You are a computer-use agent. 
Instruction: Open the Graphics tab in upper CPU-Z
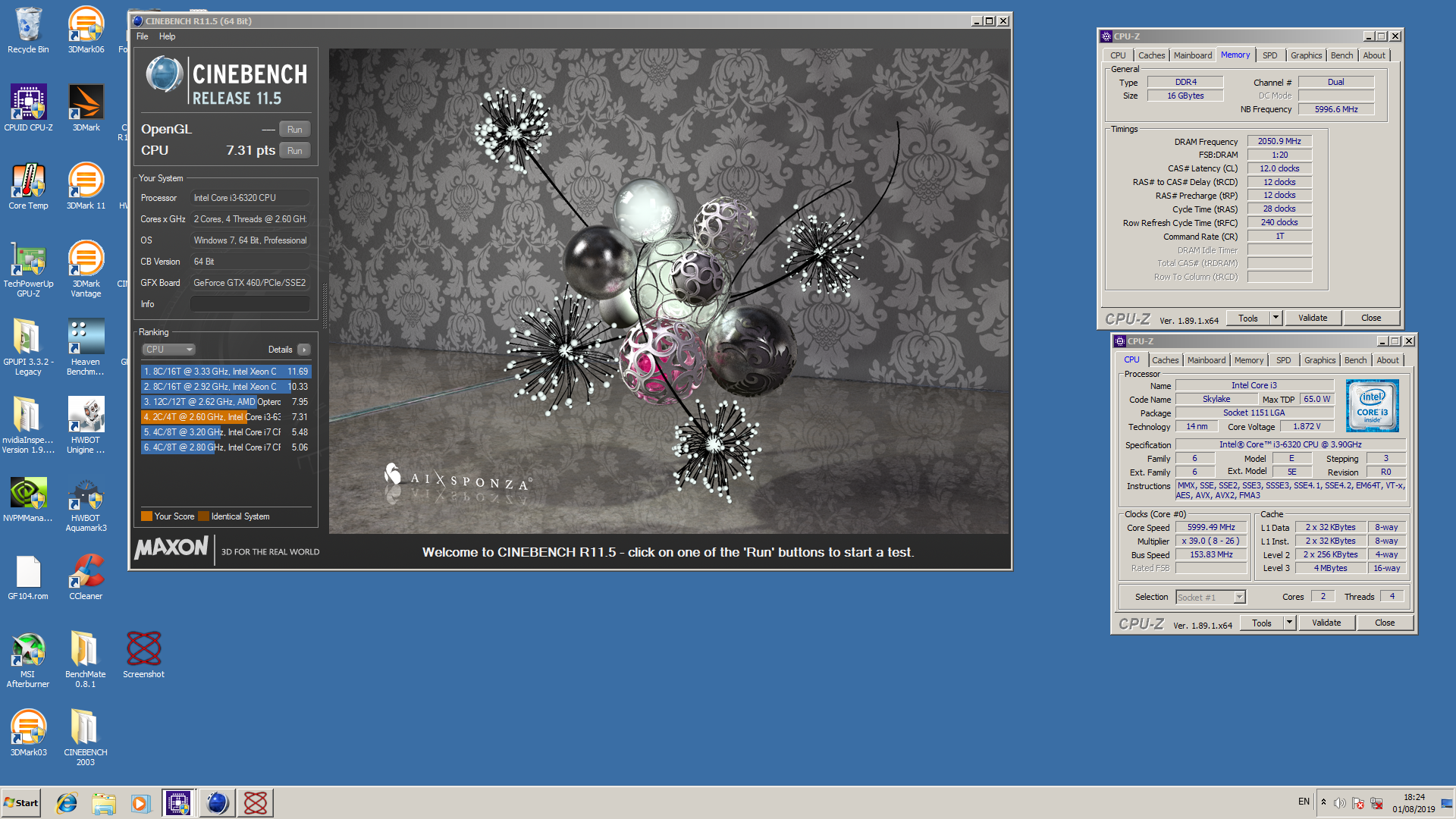[1306, 55]
